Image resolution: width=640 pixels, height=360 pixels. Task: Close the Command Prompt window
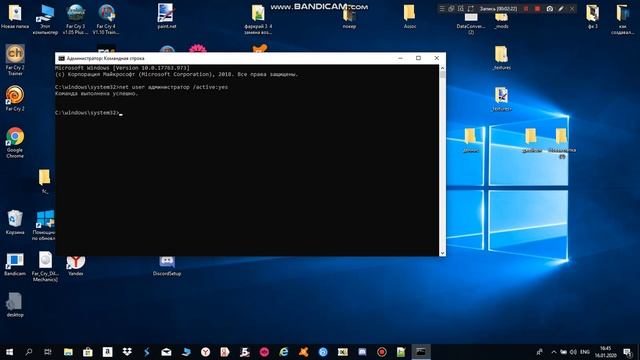(x=436, y=58)
